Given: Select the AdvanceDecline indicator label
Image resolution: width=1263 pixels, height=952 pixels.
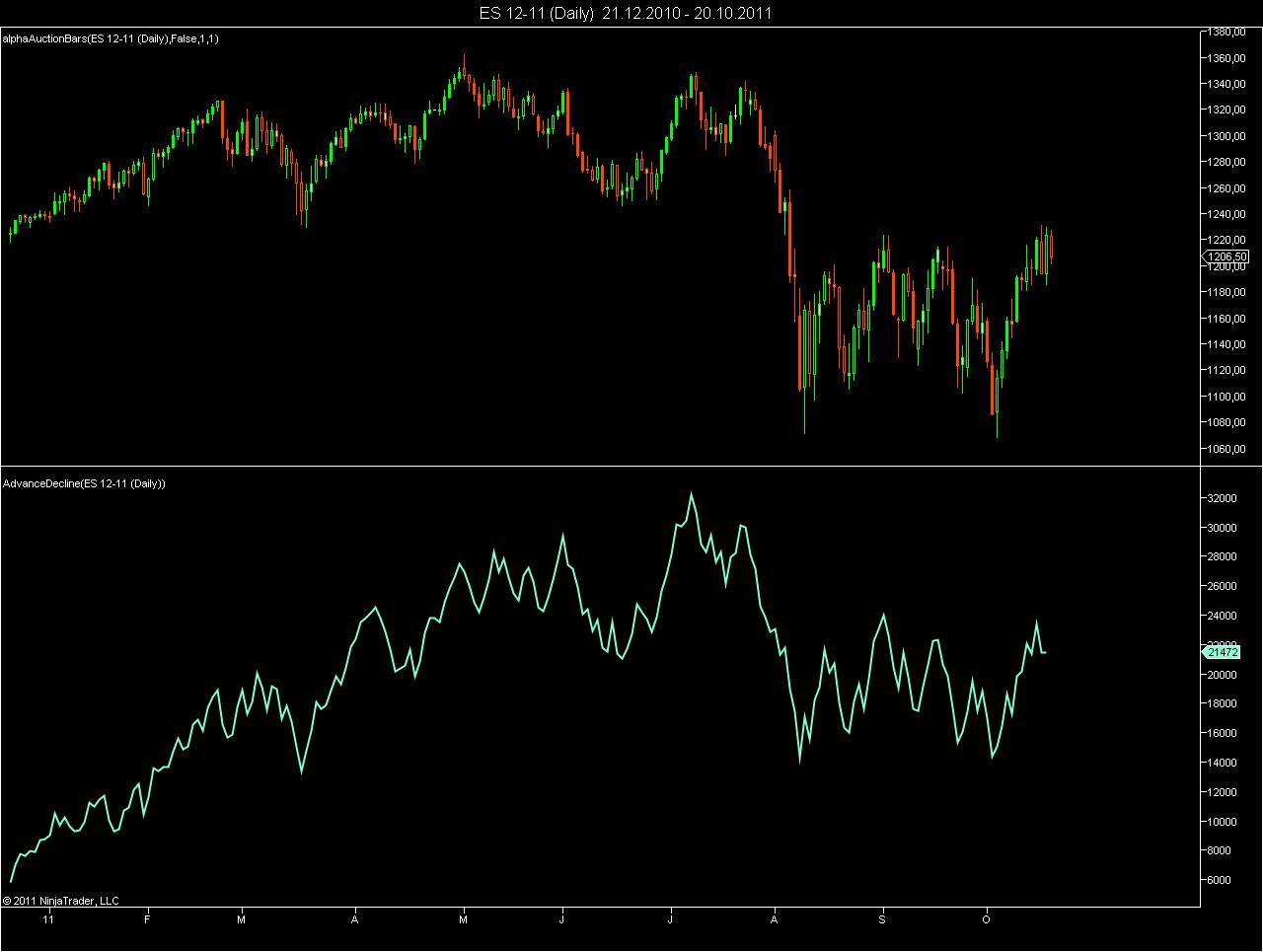Looking at the screenshot, I should click(84, 483).
